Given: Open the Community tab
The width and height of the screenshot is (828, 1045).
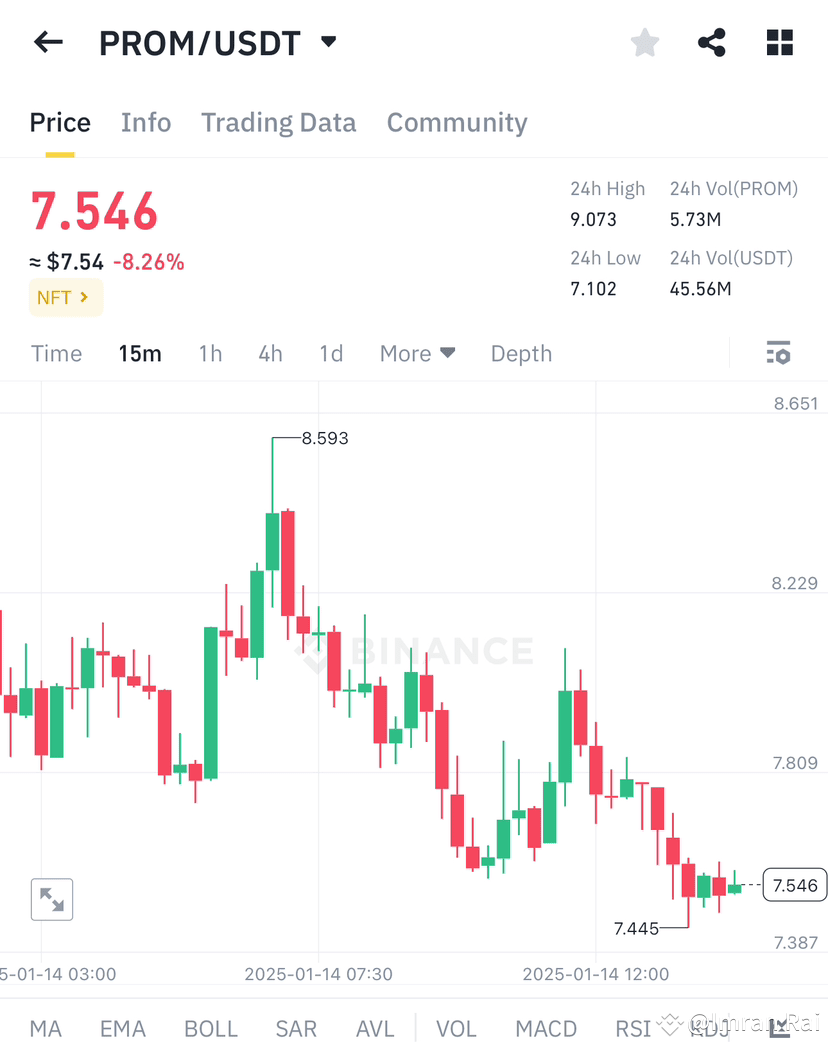Looking at the screenshot, I should click(457, 122).
